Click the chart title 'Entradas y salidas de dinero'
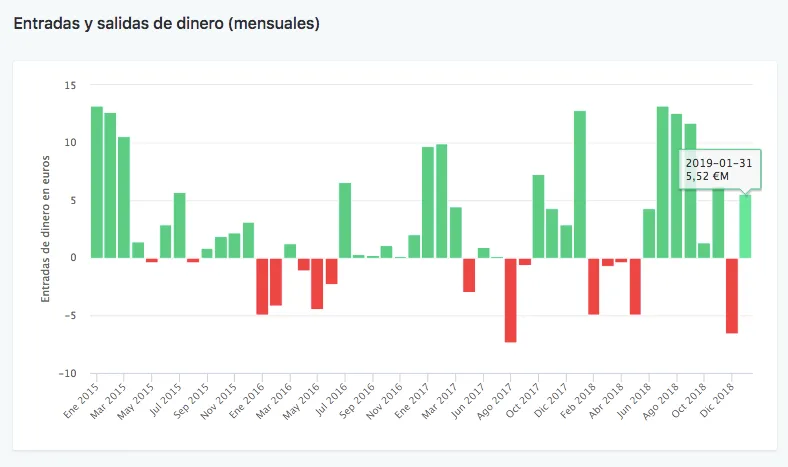 [x=165, y=23]
